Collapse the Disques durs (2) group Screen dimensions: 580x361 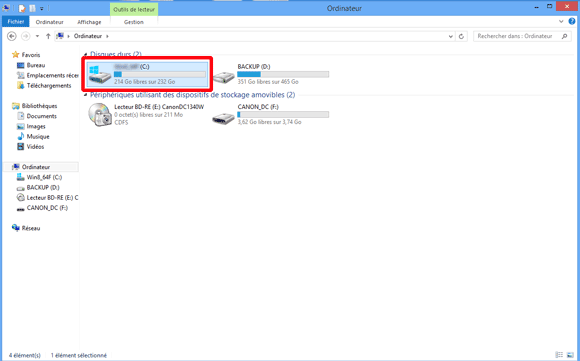pos(86,54)
